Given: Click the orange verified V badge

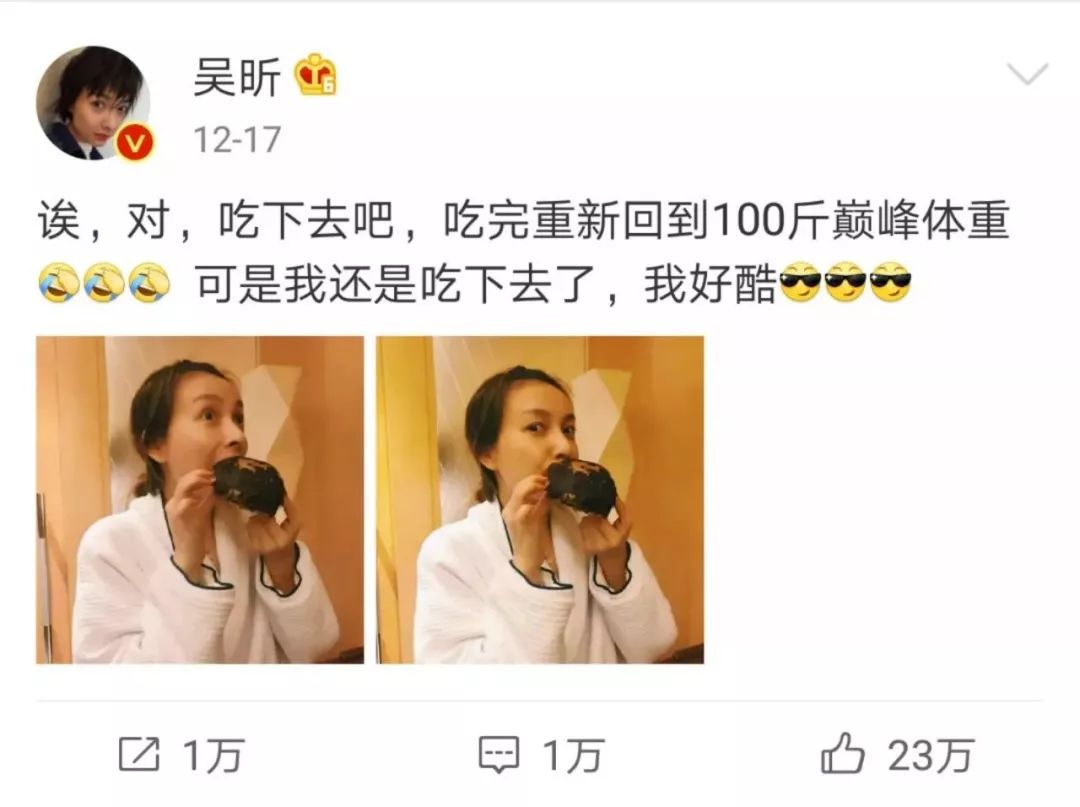Looking at the screenshot, I should click(x=134, y=143).
